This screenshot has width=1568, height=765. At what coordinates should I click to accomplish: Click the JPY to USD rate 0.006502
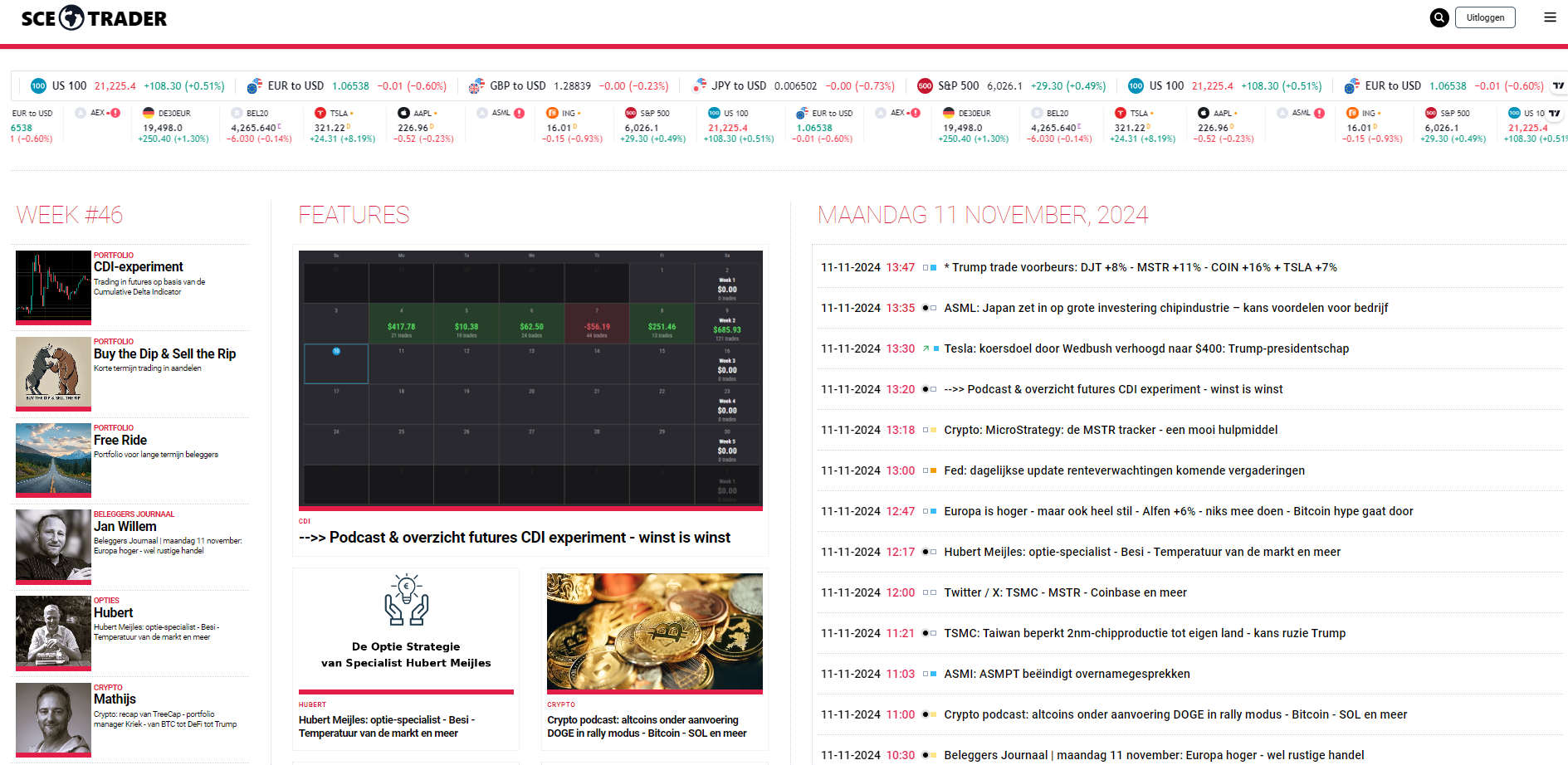pos(796,86)
